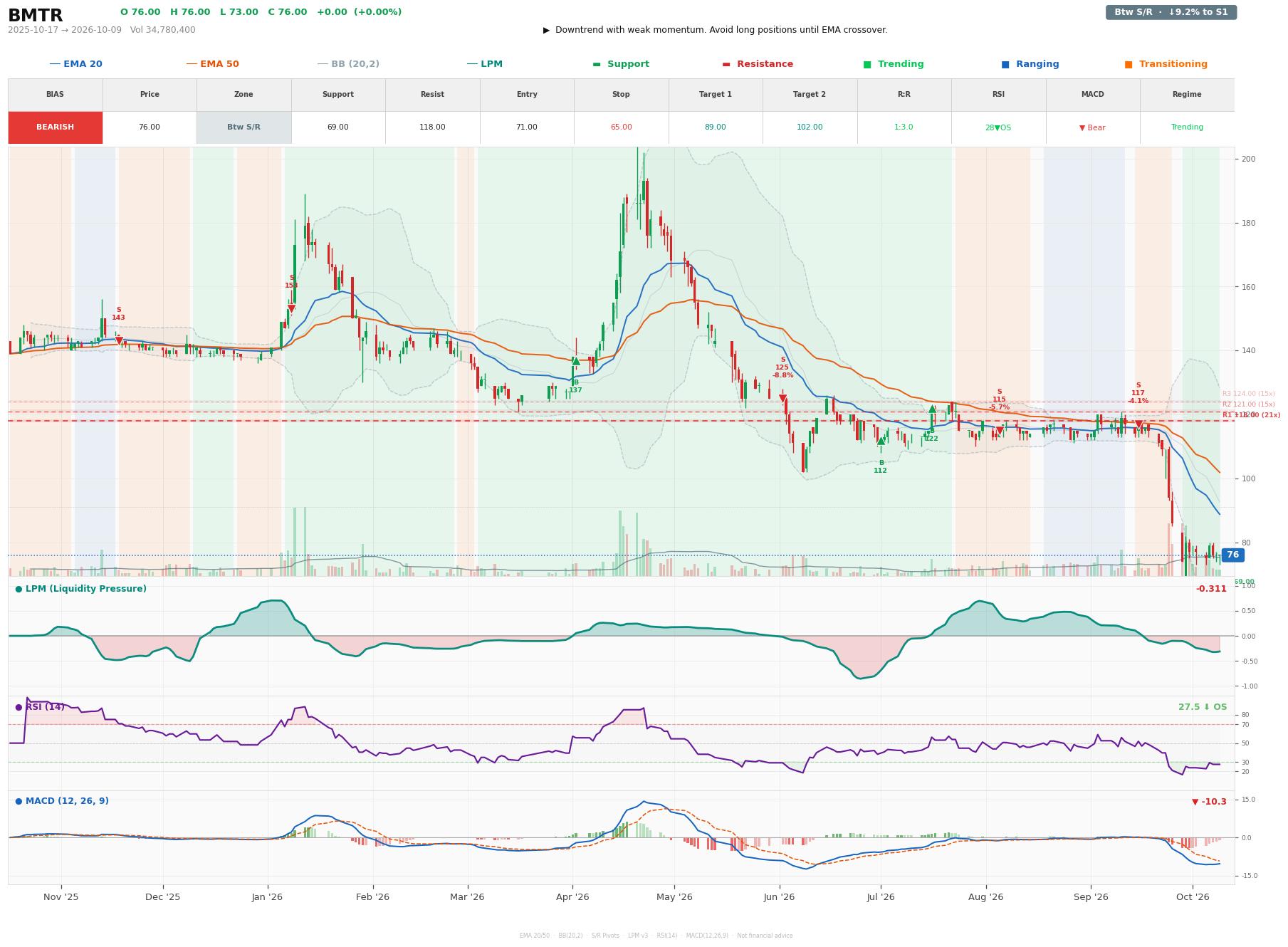Screen dimensions: 1288x947
Task: Click the buy signal marker labeled 137
Action: point(575,361)
